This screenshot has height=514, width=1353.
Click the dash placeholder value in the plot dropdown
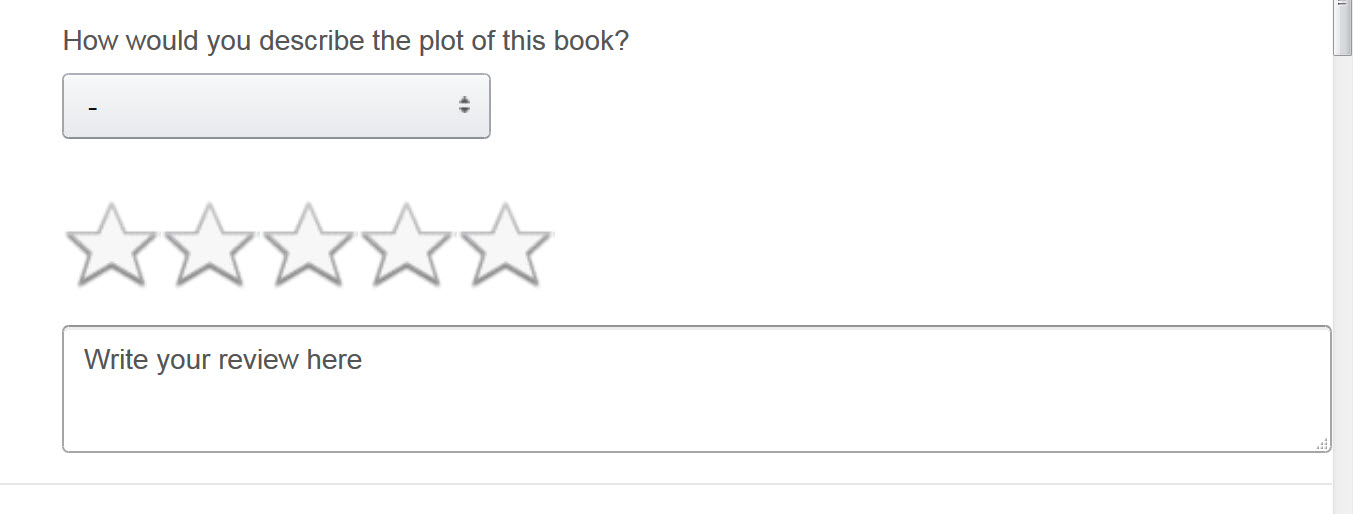coord(92,107)
